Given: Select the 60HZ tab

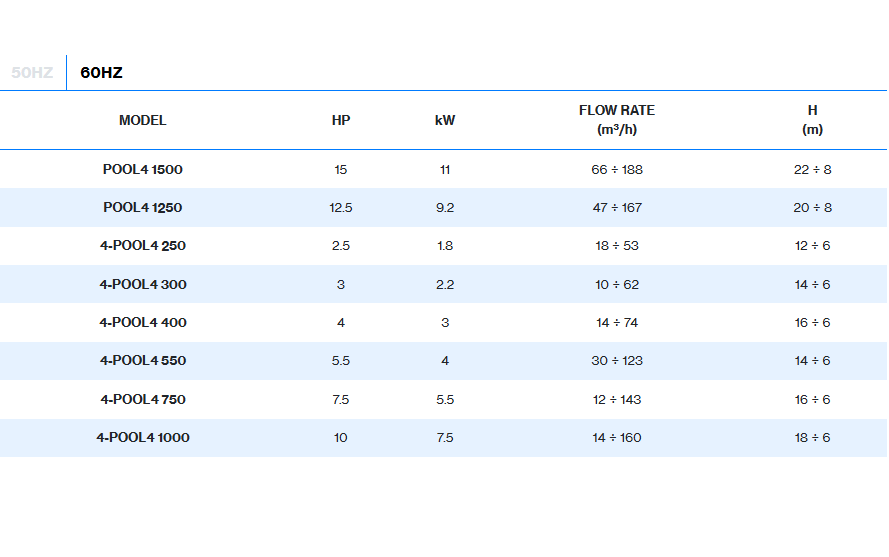Looking at the screenshot, I should (101, 73).
